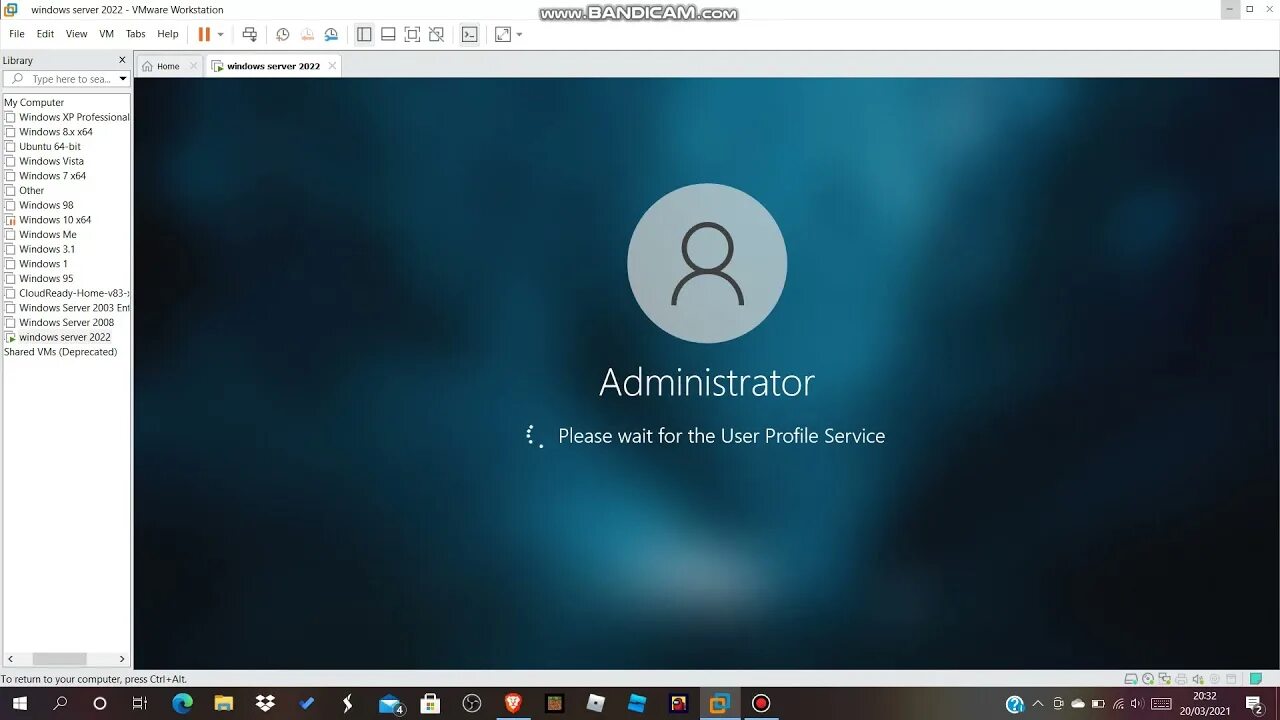Revert the virtual machine to its snapshot
1280x720 pixels.
coord(307,34)
